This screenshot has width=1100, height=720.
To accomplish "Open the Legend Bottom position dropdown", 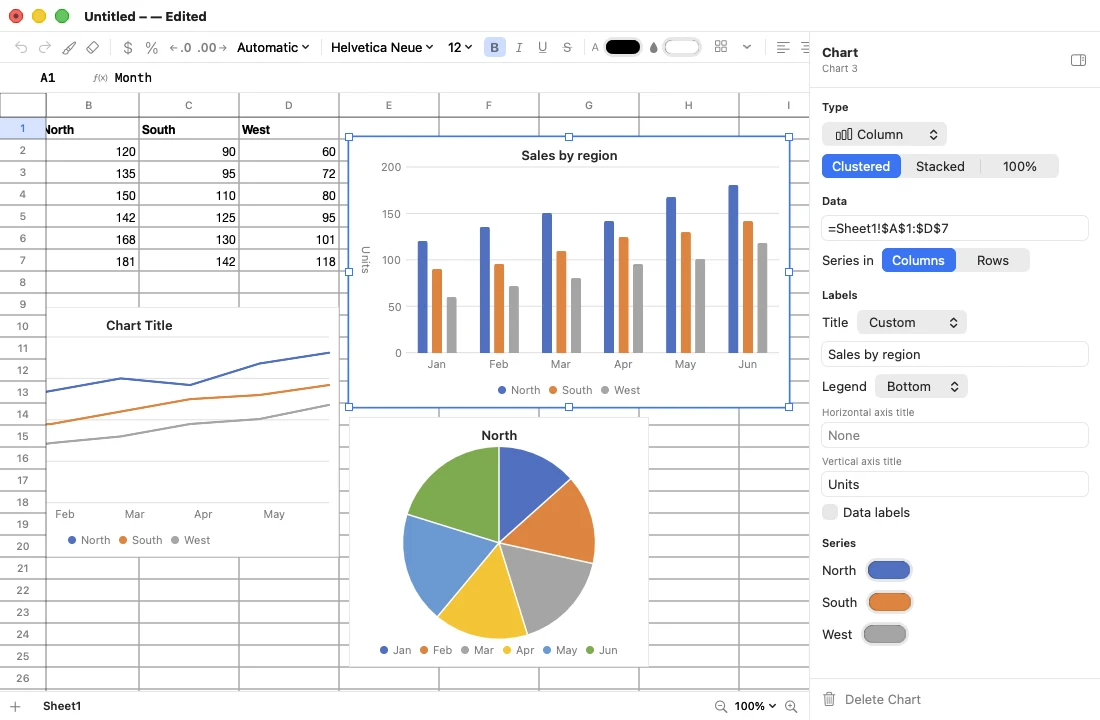I will click(x=922, y=386).
